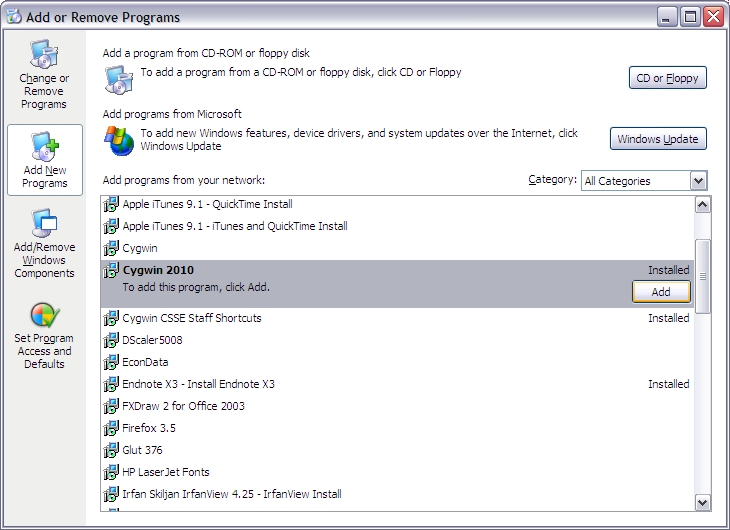Click the icon next to Glut 376
The width and height of the screenshot is (730, 530).
coord(111,450)
